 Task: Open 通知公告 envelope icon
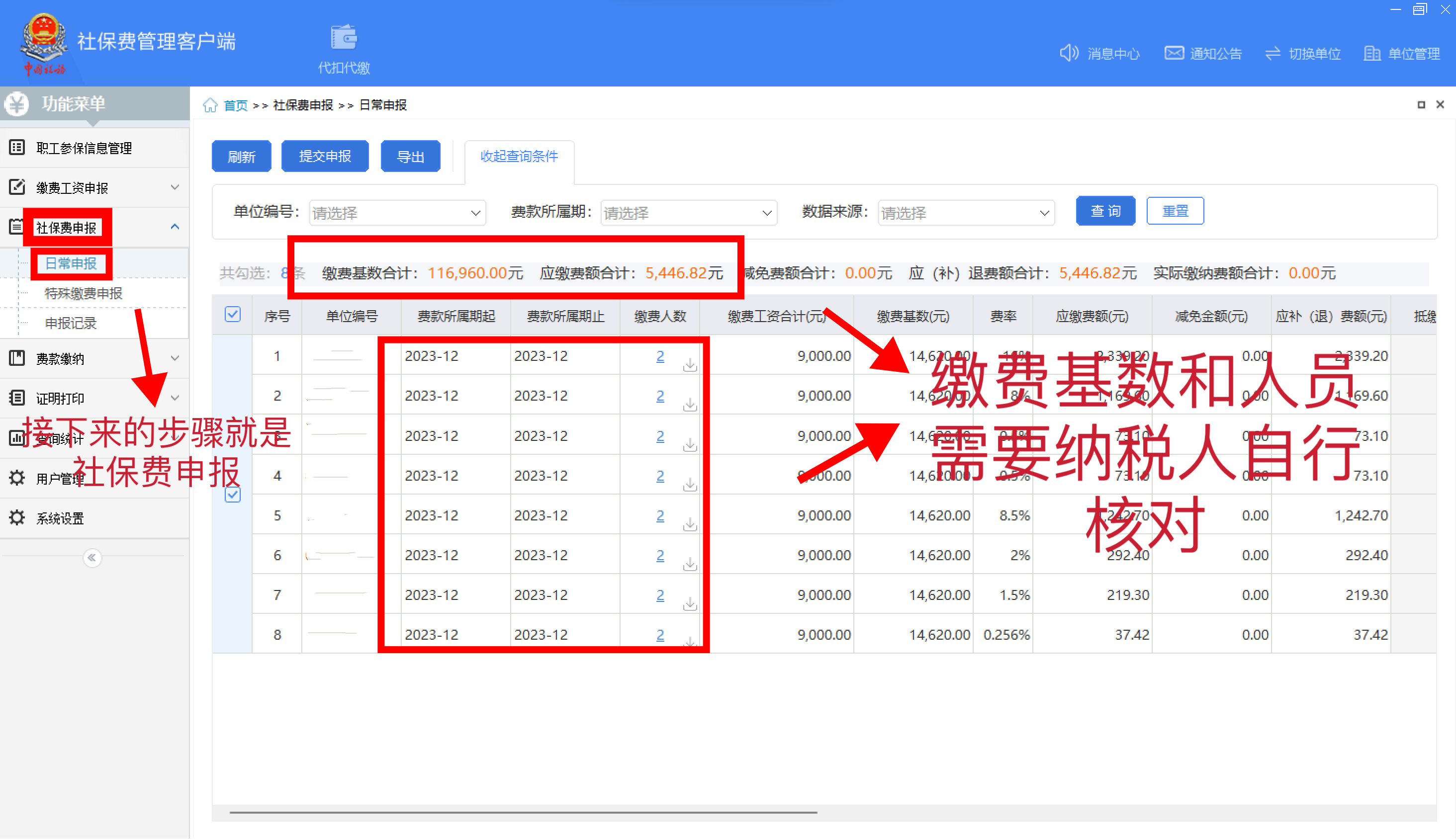pos(1174,53)
